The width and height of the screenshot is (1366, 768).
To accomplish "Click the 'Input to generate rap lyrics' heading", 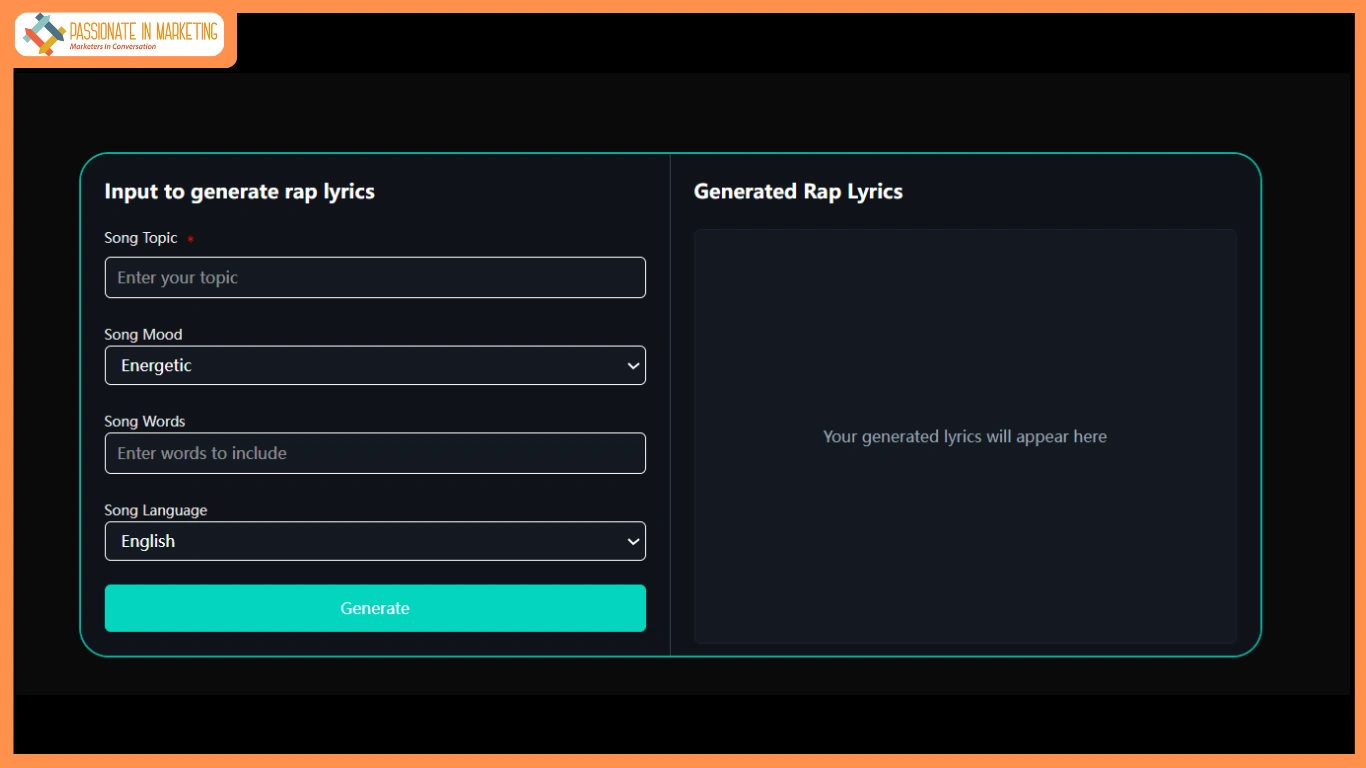I will tap(239, 192).
